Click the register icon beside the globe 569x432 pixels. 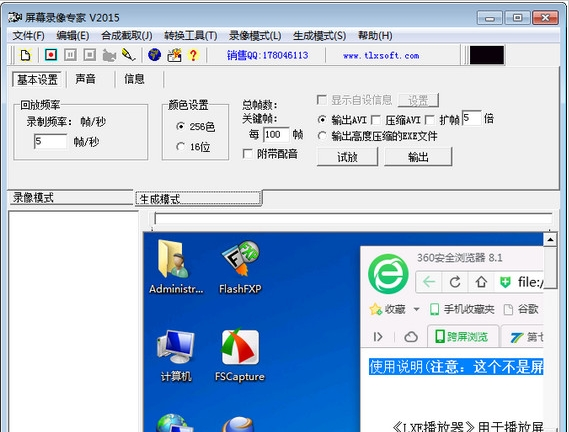pyautogui.click(x=174, y=55)
